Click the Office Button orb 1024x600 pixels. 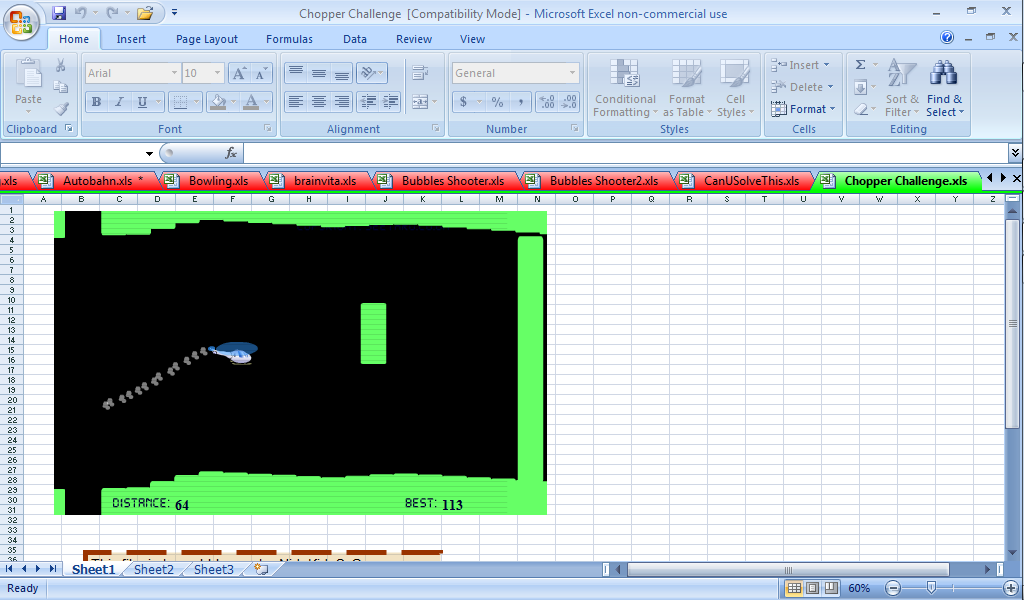click(22, 22)
